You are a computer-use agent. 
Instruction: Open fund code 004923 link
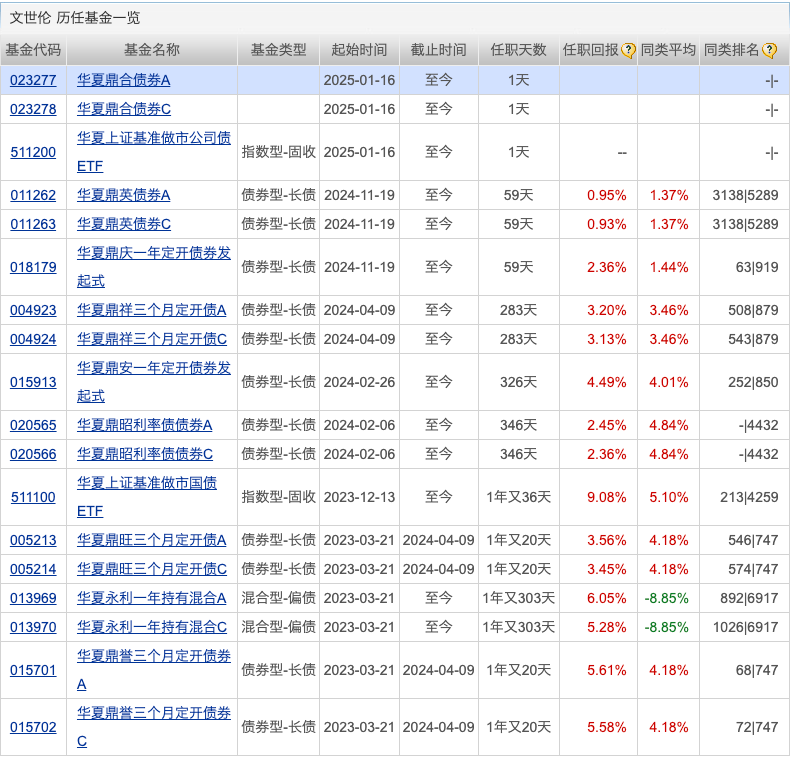point(33,310)
